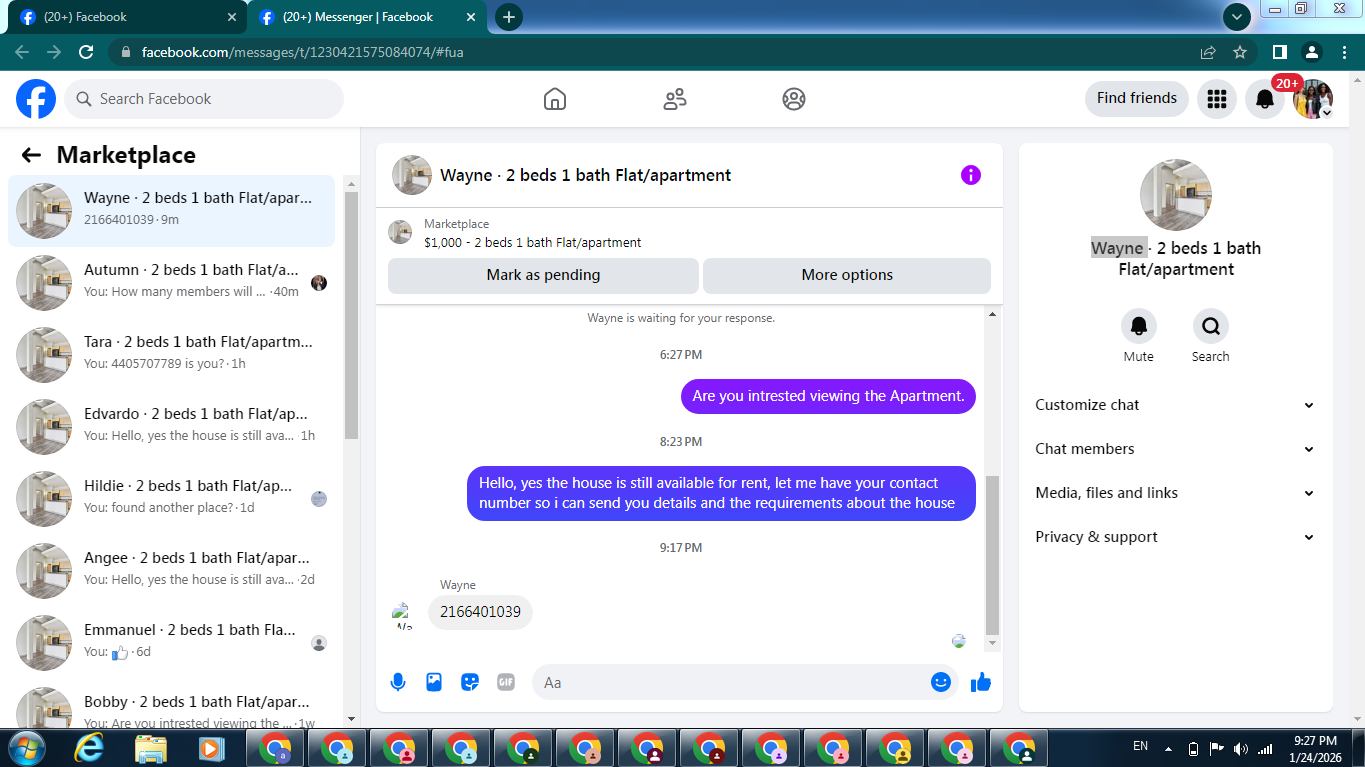Image resolution: width=1365 pixels, height=767 pixels.
Task: Open File Explorer from the taskbar
Action: 151,748
